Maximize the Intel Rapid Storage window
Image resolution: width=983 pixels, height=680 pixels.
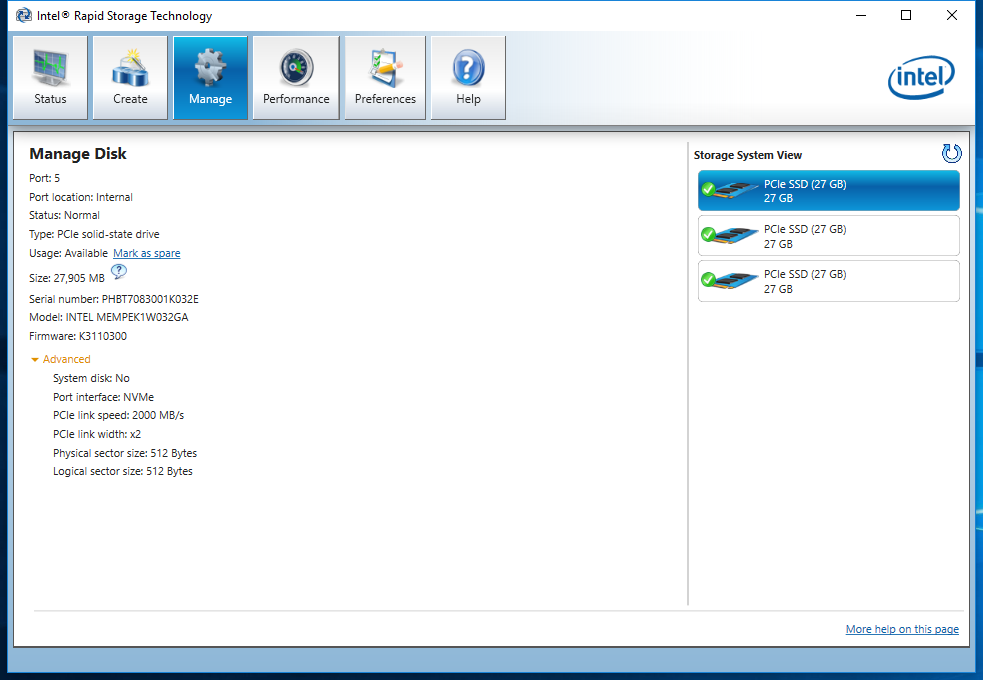[906, 15]
